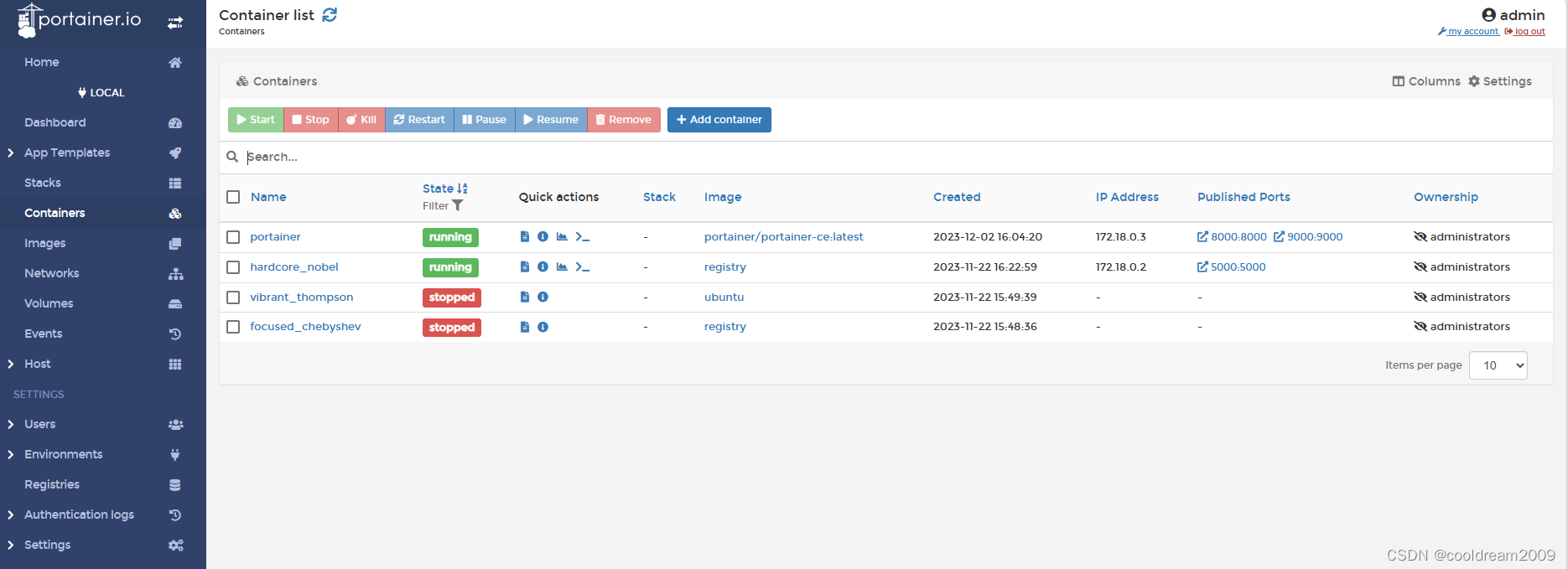Viewport: 1568px width, 569px height.
Task: Check the vibrant_thompson container checkbox
Action: pyautogui.click(x=233, y=297)
